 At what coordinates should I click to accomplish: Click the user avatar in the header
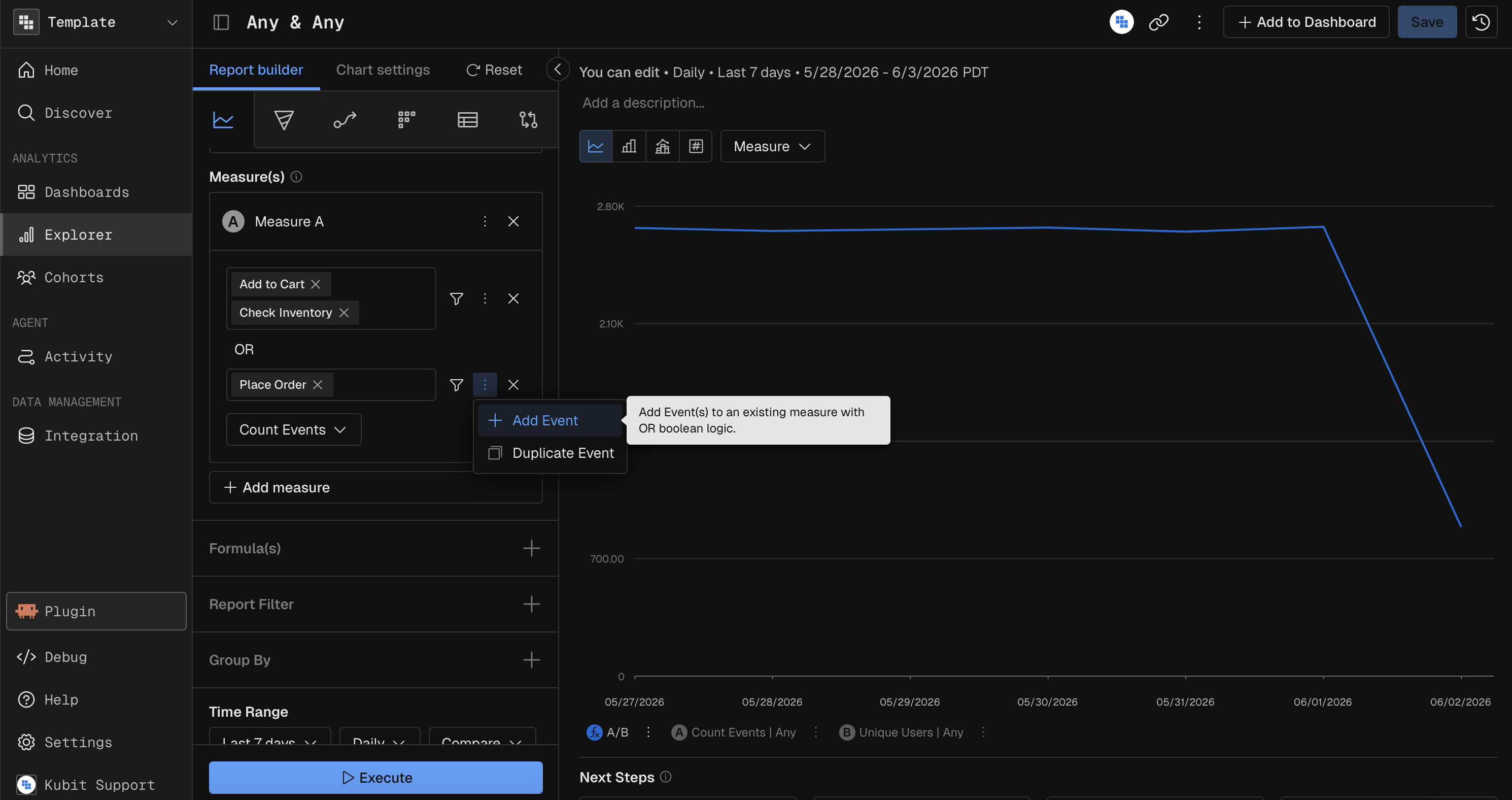pos(1121,22)
